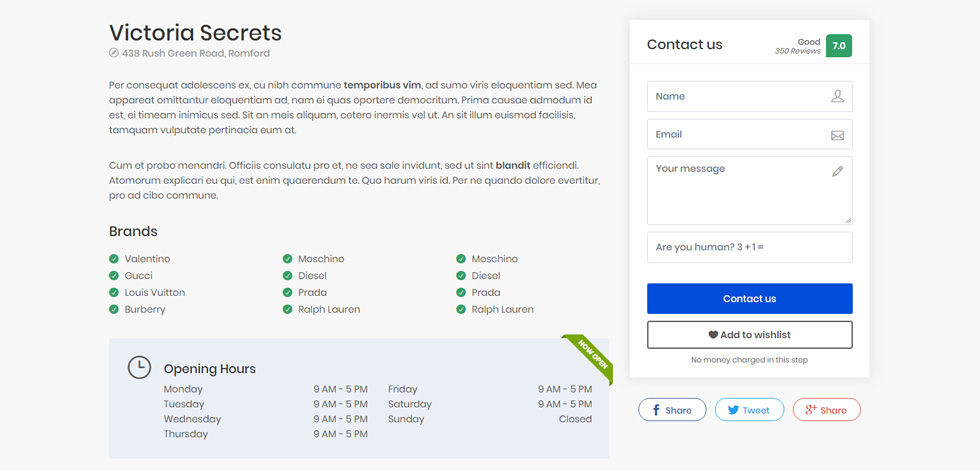Click the address 438 Rush Green Road, Romford

pyautogui.click(x=196, y=54)
